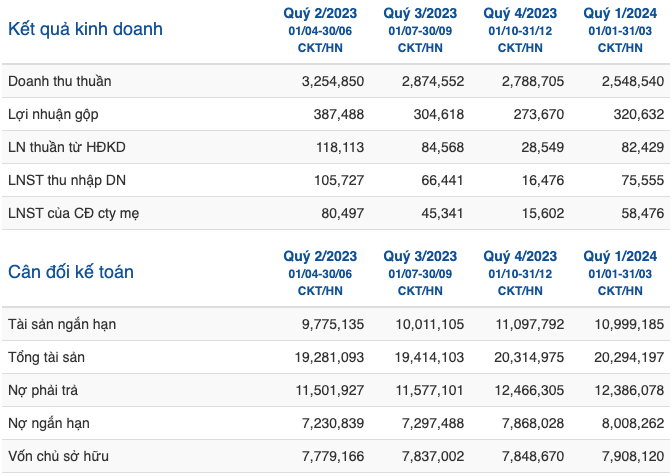Image resolution: width=672 pixels, height=476 pixels.
Task: Click the LNST thu nhập DN row label
Action: click(67, 181)
